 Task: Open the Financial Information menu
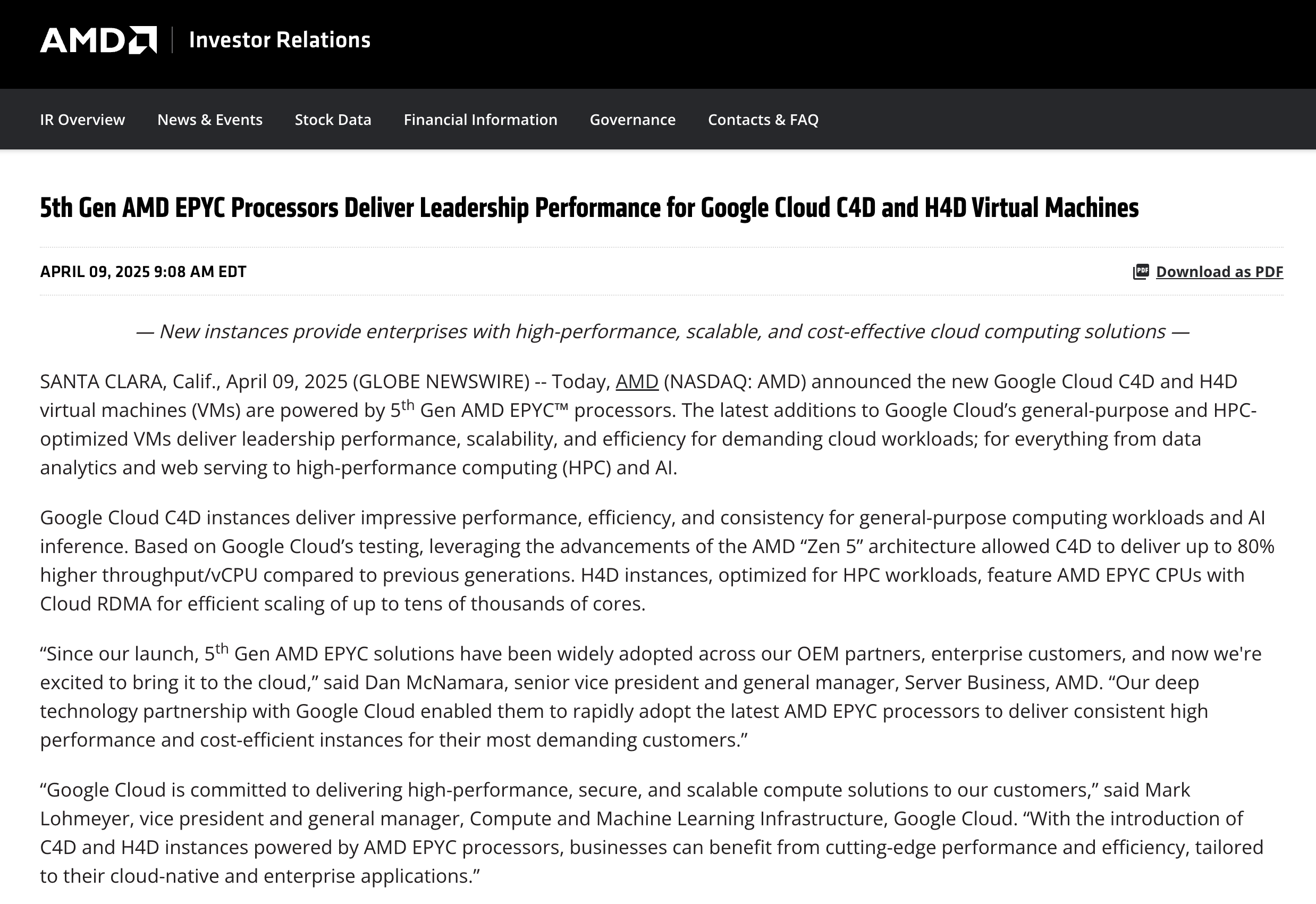[x=480, y=120]
